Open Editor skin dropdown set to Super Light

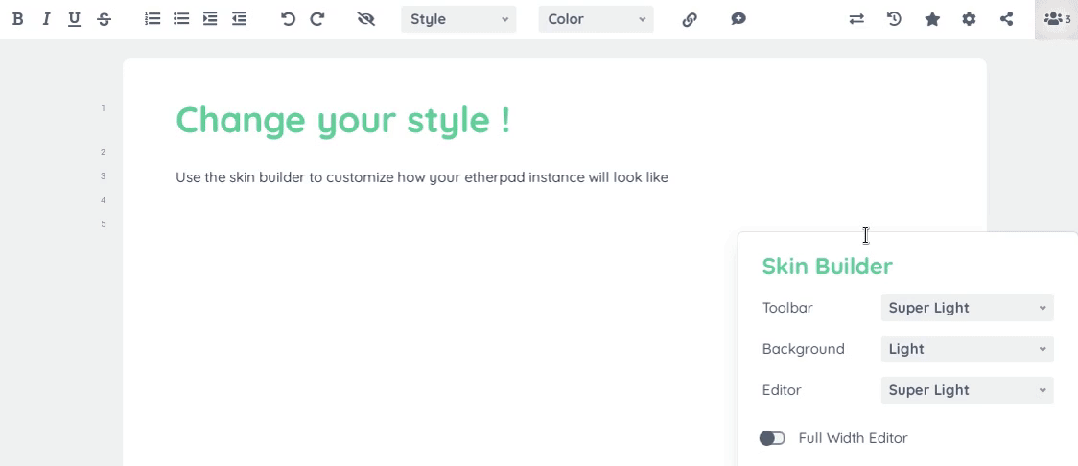[967, 390]
